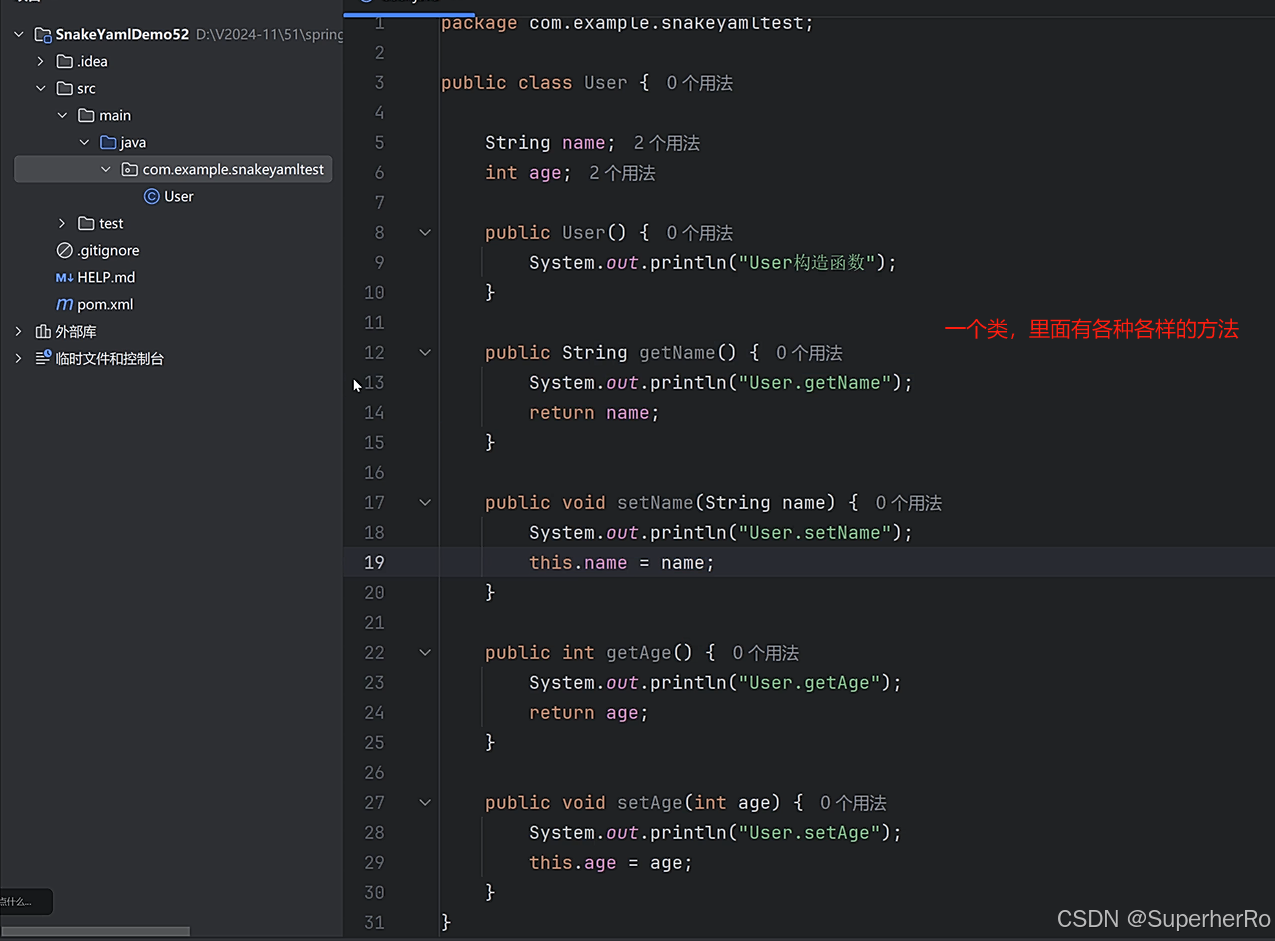Click usages hint beside getName()
The width and height of the screenshot is (1275, 941).
click(x=809, y=353)
